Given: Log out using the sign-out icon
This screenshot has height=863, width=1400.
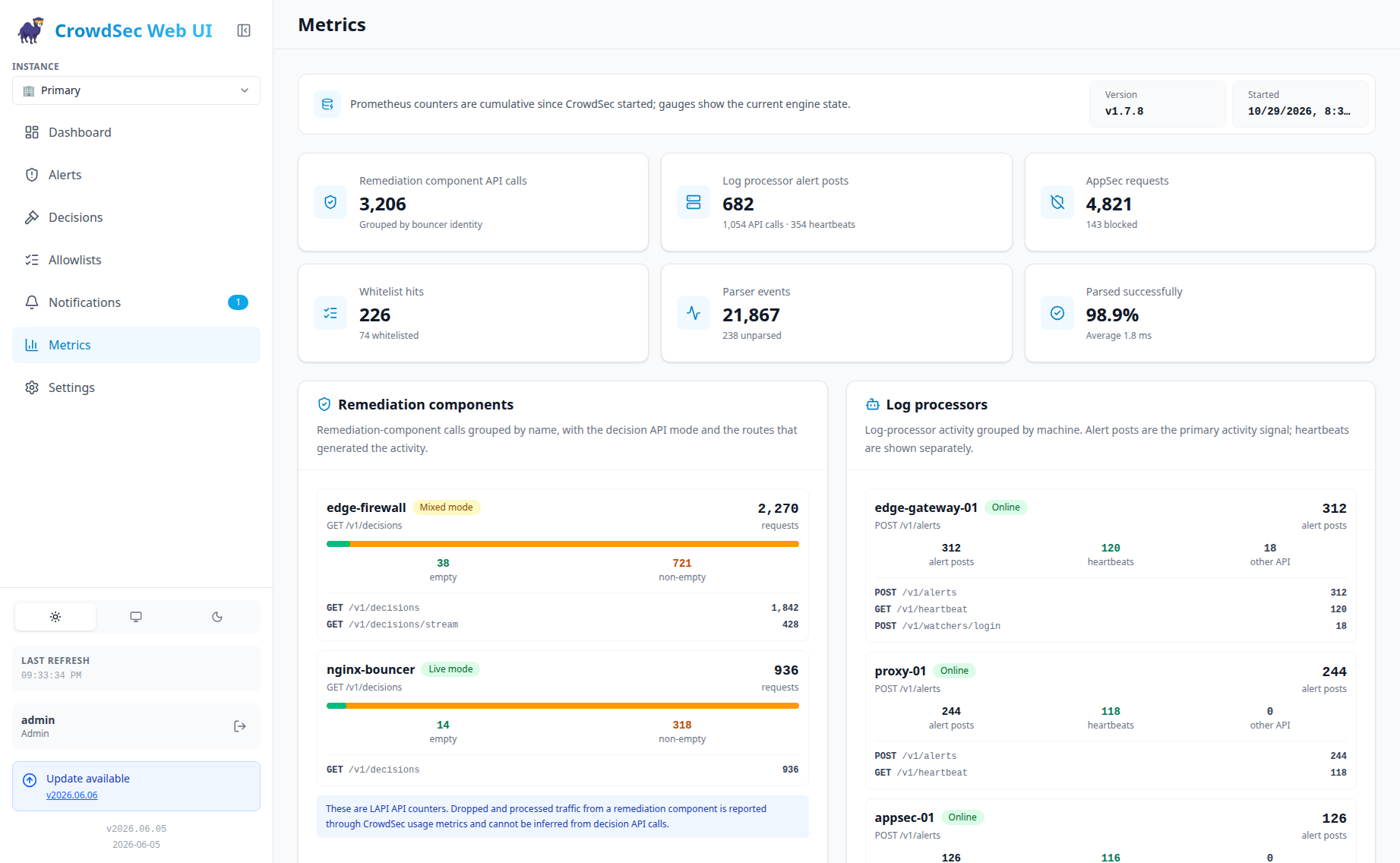Looking at the screenshot, I should 240,726.
